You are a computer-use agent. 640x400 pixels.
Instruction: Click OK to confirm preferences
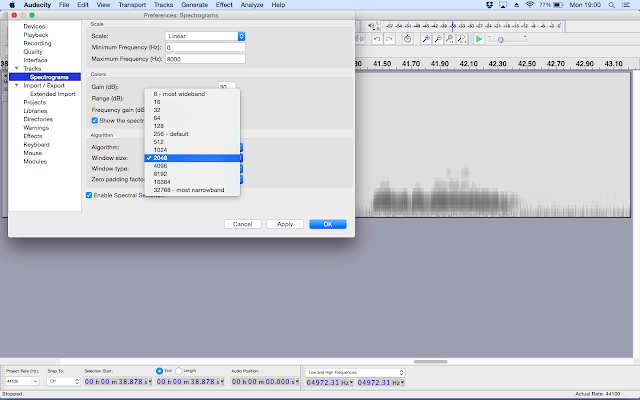(x=328, y=224)
